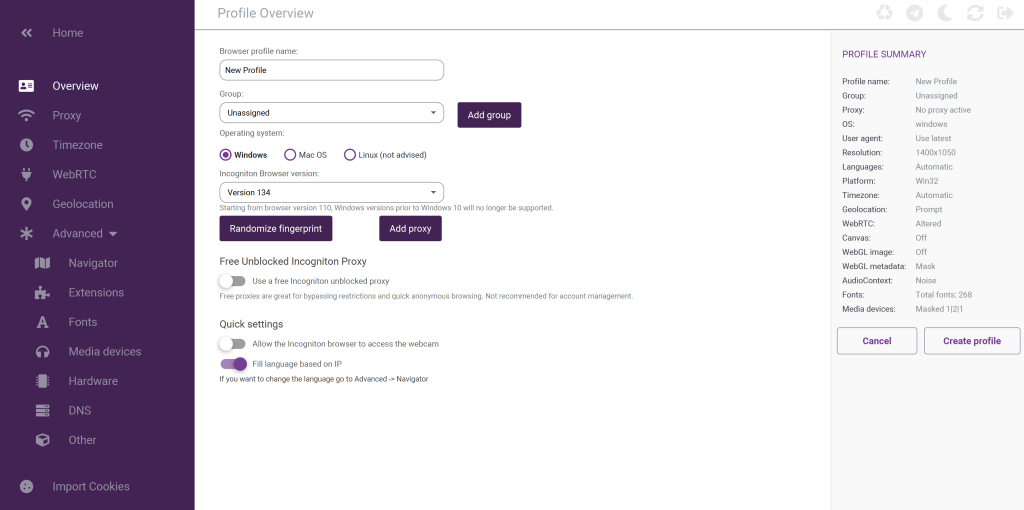Collapse sidebar with double chevron icon

tap(27, 33)
